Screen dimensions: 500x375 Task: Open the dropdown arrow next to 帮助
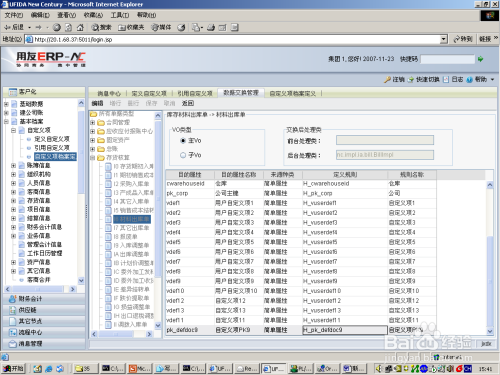pyautogui.click(x=492, y=79)
